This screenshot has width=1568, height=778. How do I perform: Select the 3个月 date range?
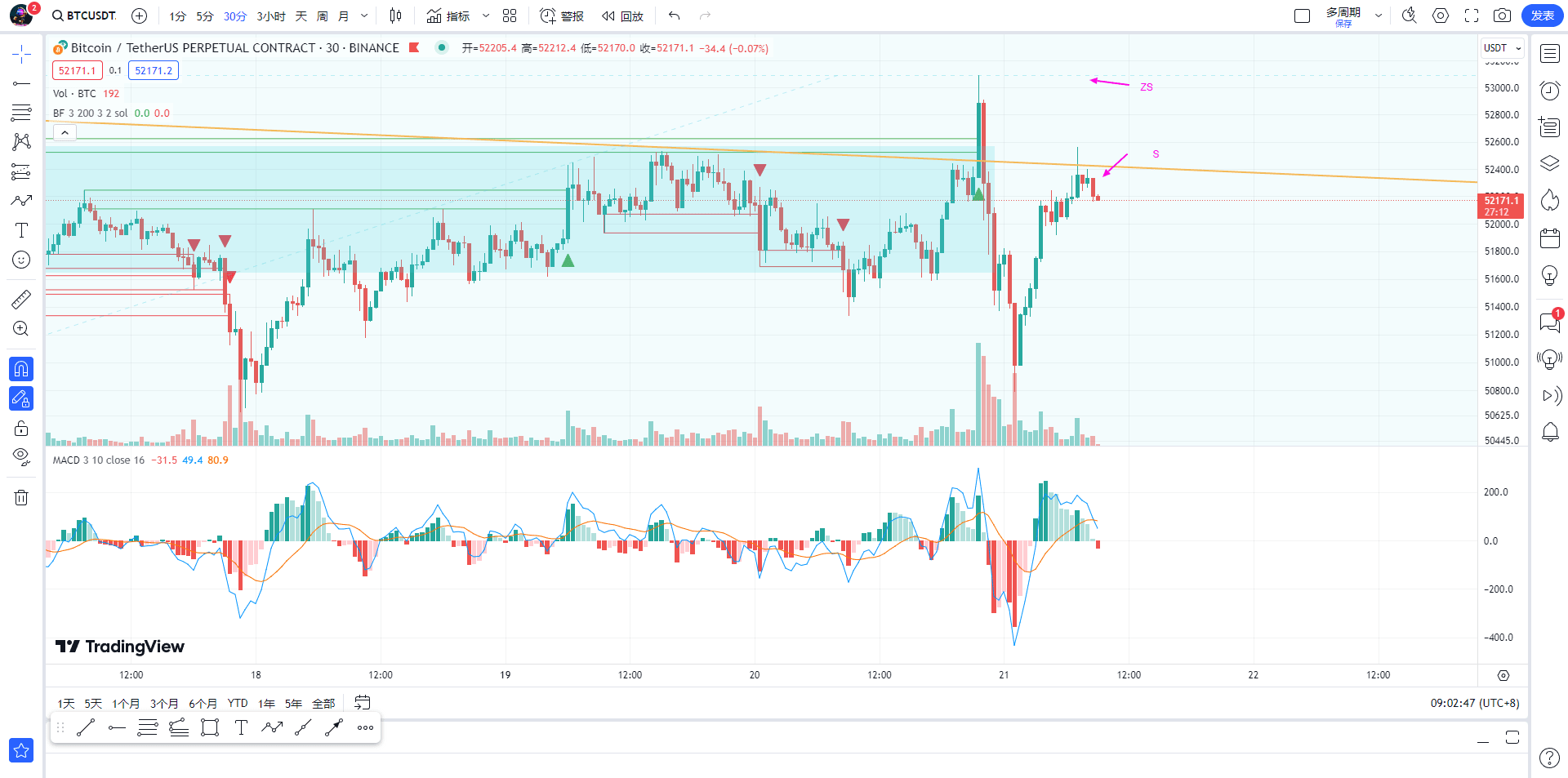164,703
